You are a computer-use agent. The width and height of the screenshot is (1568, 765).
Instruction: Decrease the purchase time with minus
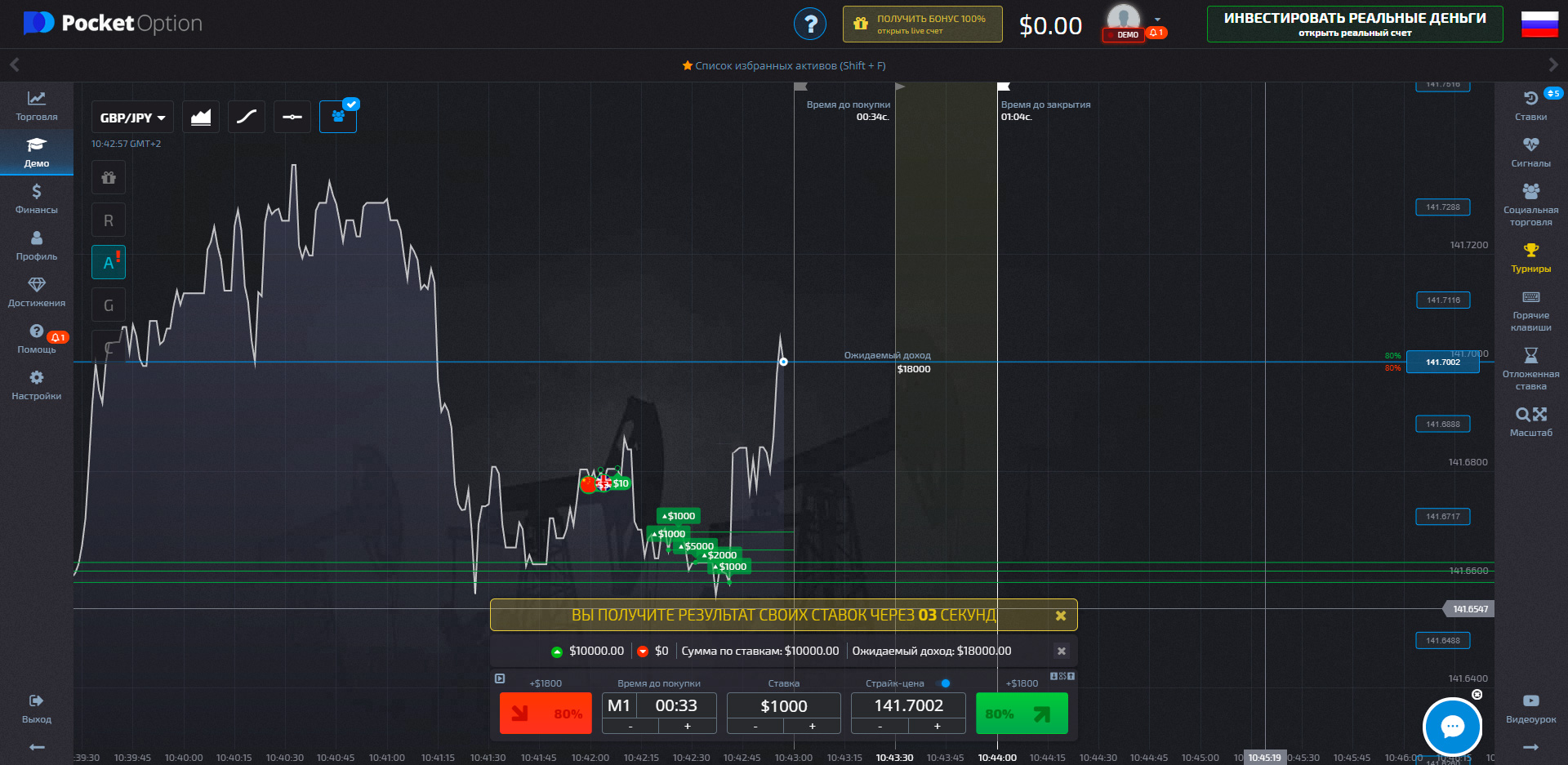[x=630, y=726]
